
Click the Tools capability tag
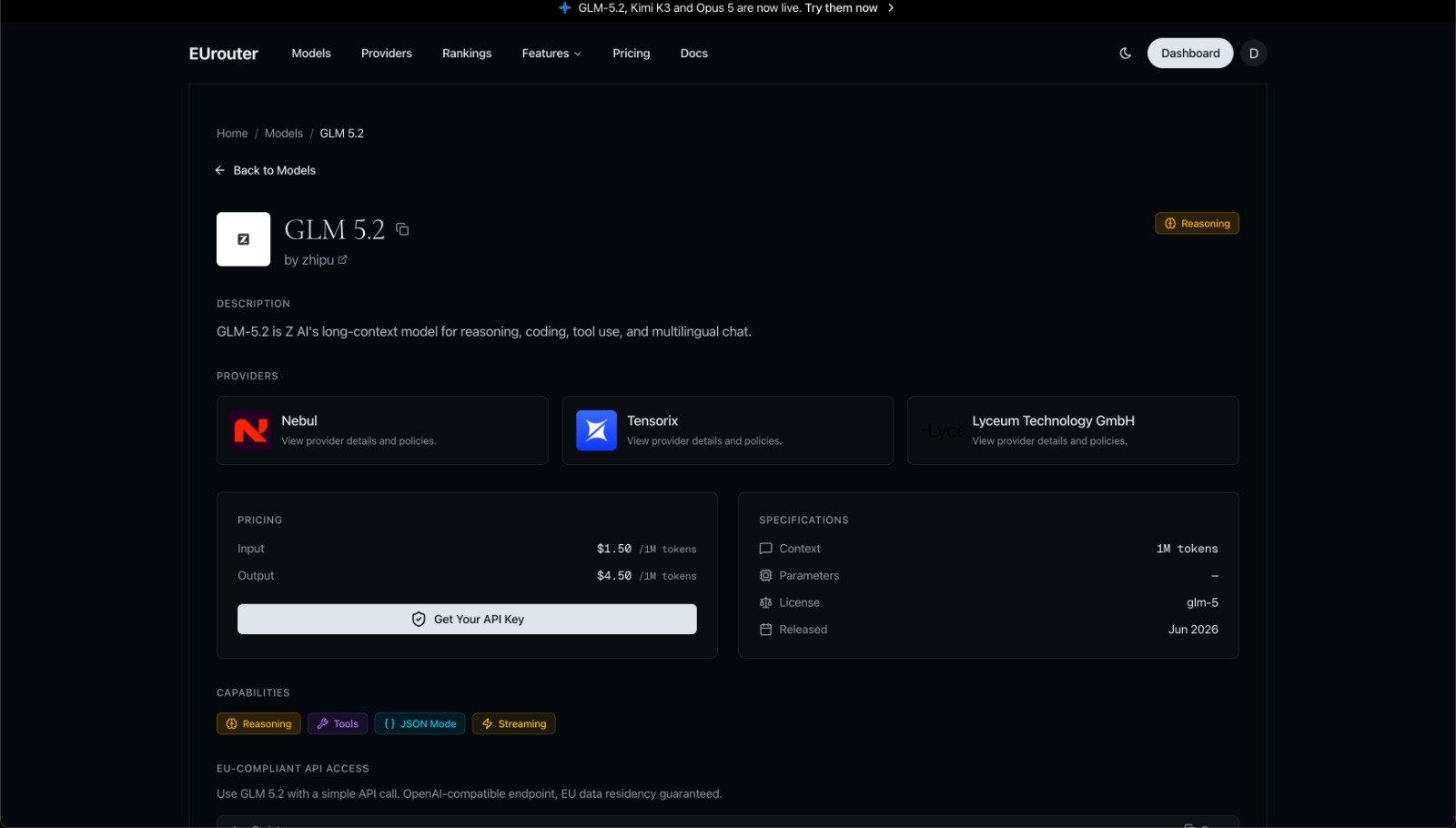(x=338, y=723)
